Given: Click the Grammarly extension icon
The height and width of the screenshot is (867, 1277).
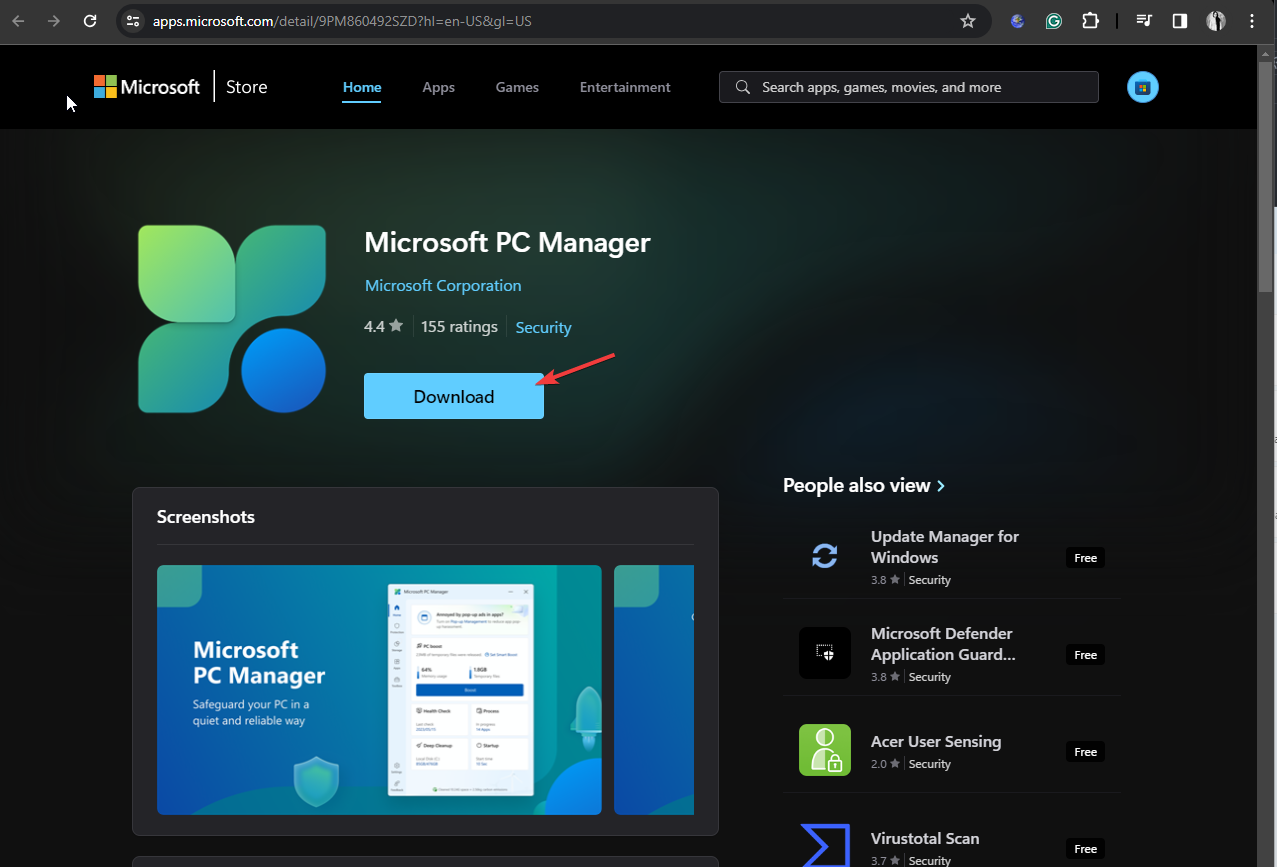Looking at the screenshot, I should point(1053,21).
